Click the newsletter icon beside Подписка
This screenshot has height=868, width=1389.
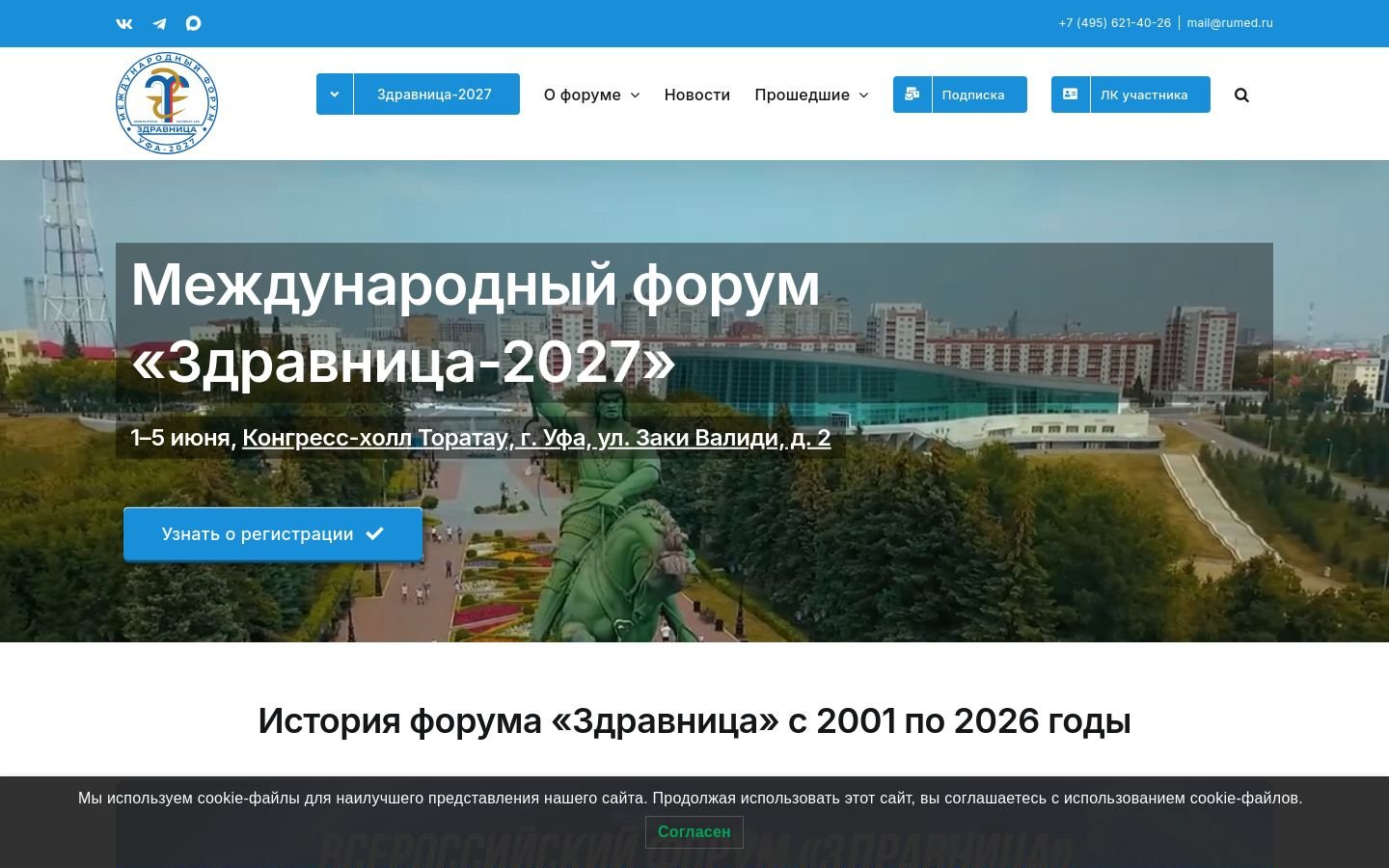click(x=912, y=95)
